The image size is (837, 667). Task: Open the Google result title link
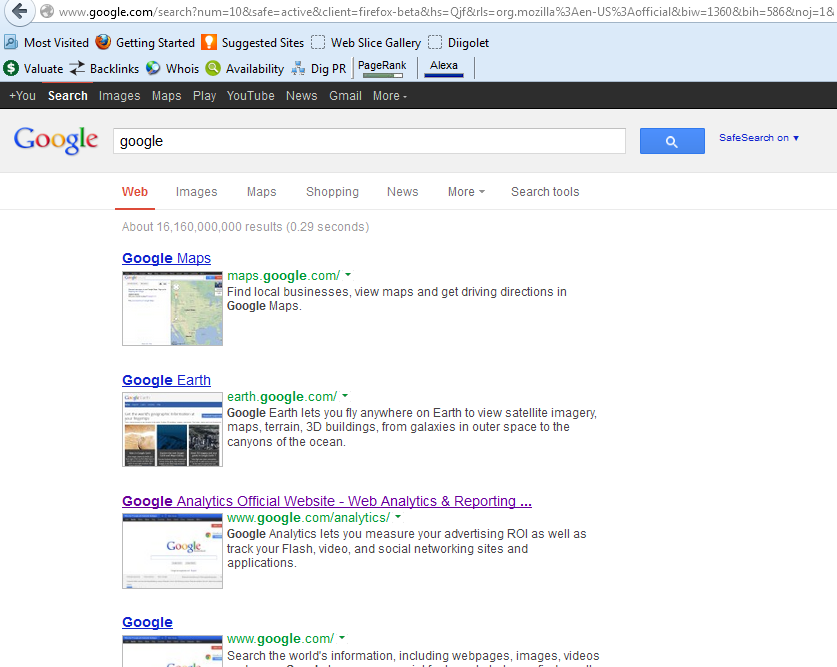click(x=147, y=622)
